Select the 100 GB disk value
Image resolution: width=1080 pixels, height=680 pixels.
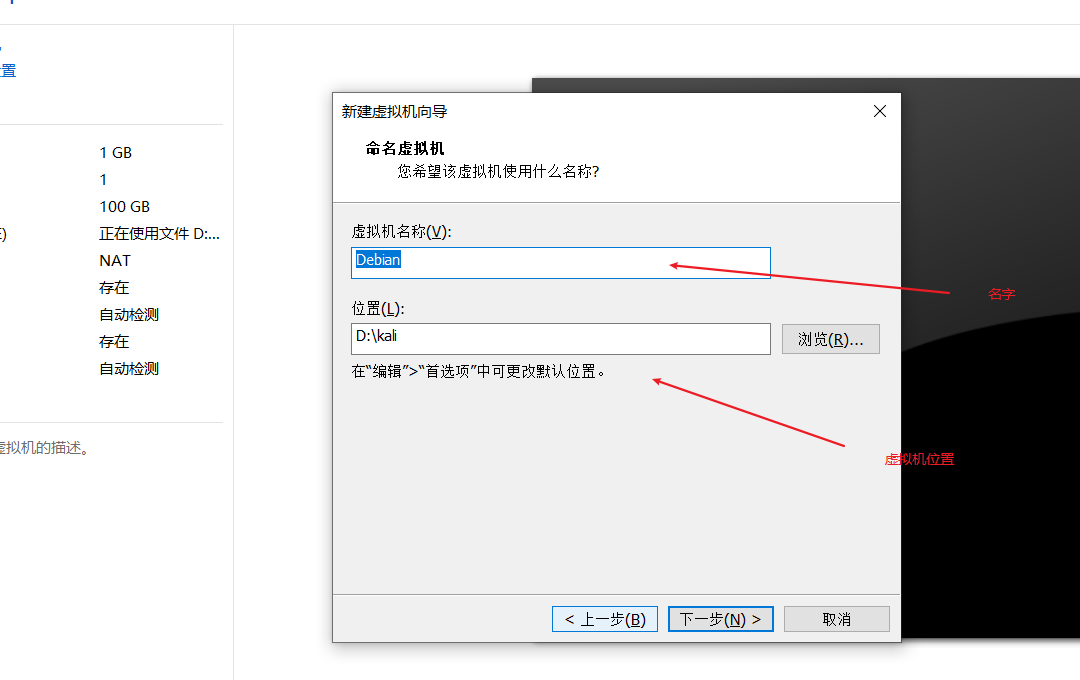(125, 207)
